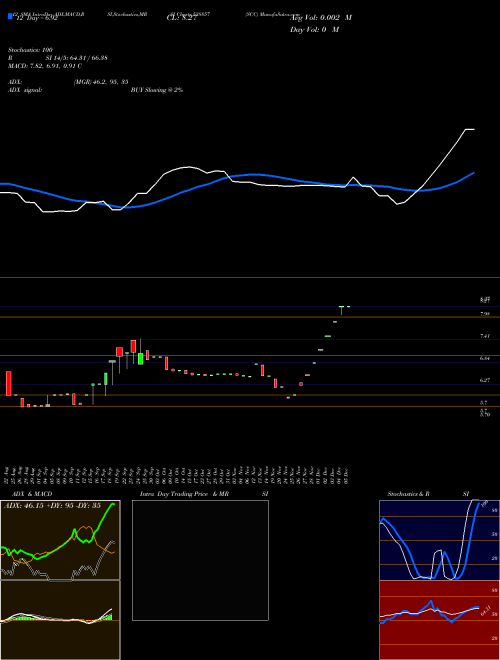Open the red RSI indicator panel
Image resolution: width=500 pixels, height=660 pixels.
point(439,620)
